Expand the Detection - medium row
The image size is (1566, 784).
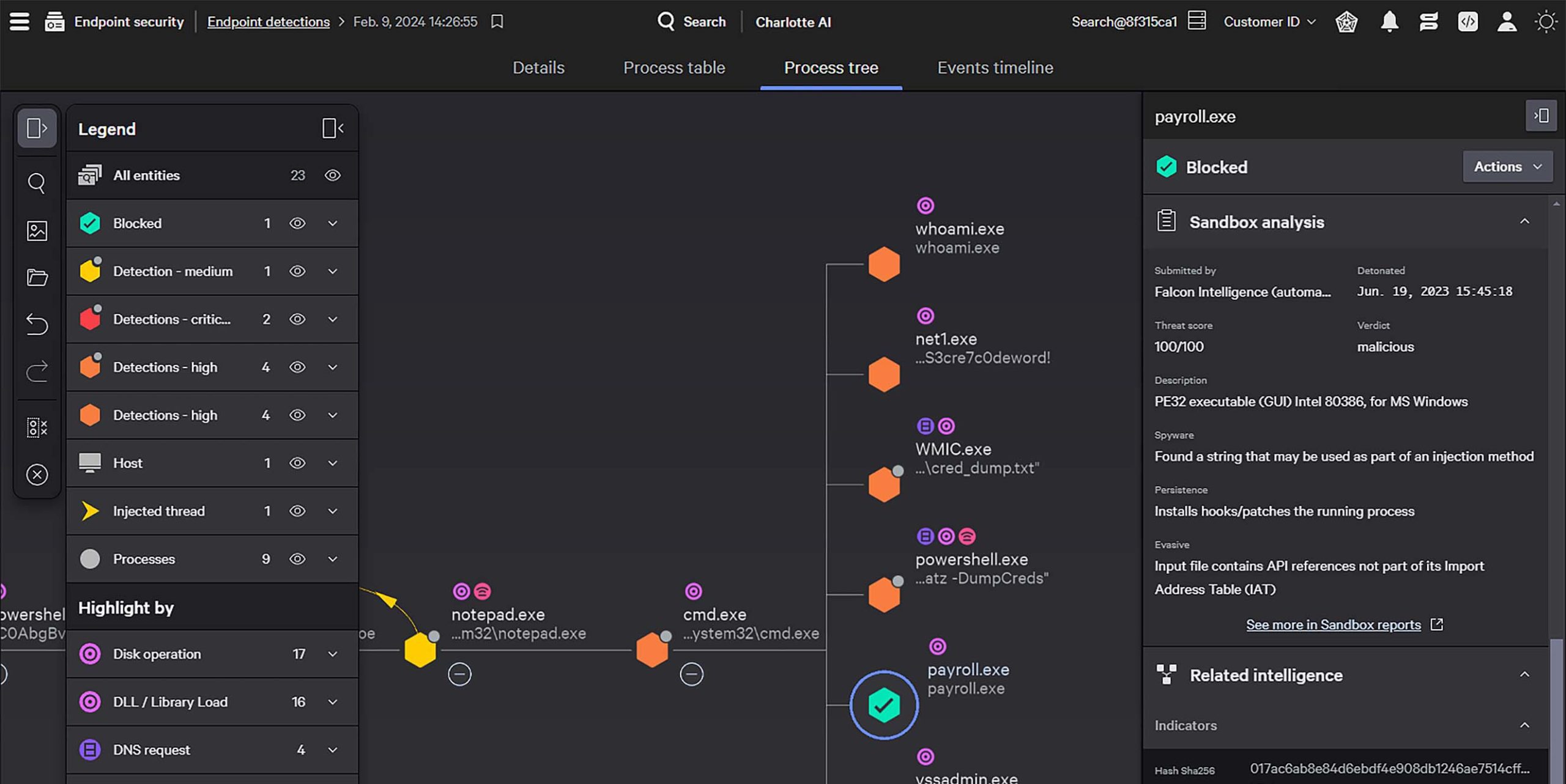(x=332, y=271)
